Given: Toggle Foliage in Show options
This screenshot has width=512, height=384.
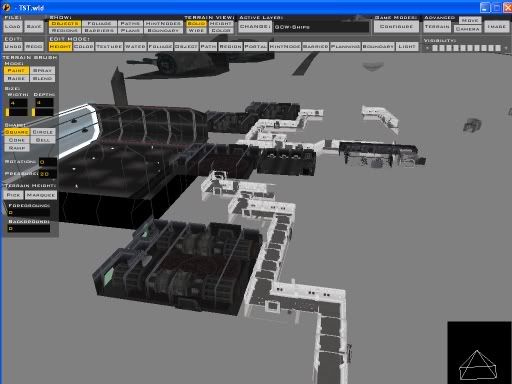Looking at the screenshot, I should point(99,23).
